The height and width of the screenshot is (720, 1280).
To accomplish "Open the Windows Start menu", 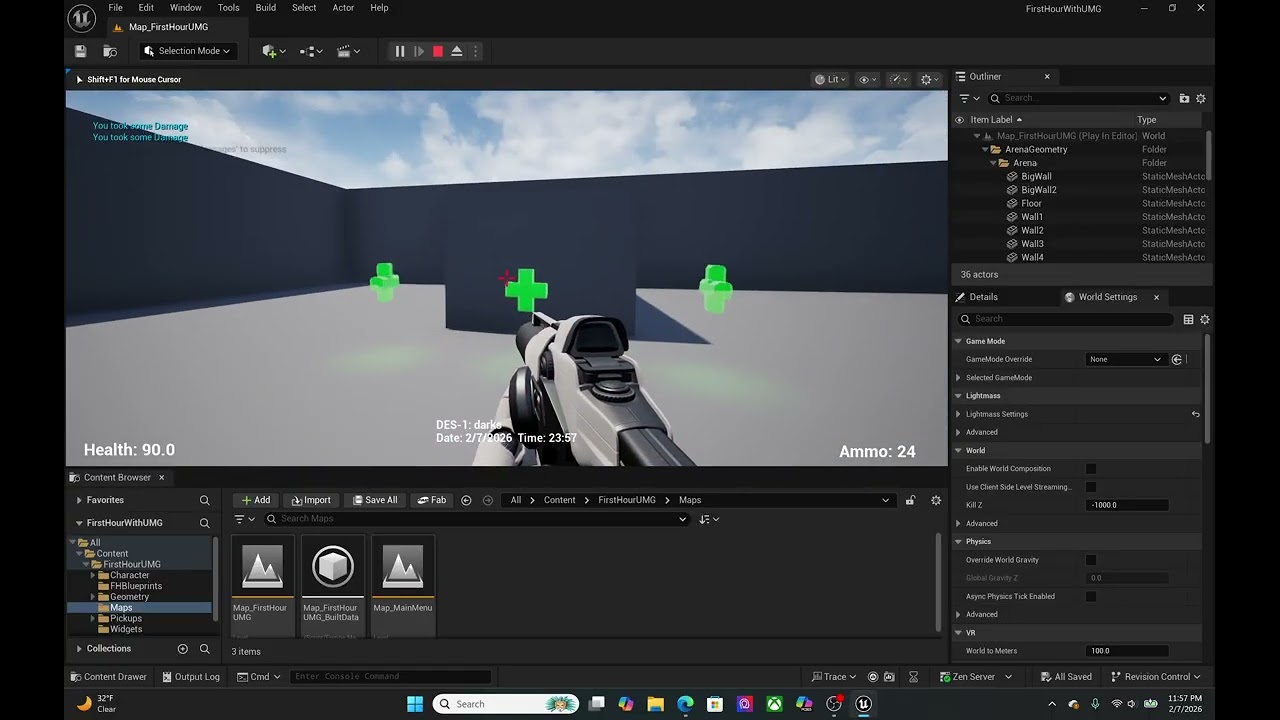I will [x=415, y=704].
